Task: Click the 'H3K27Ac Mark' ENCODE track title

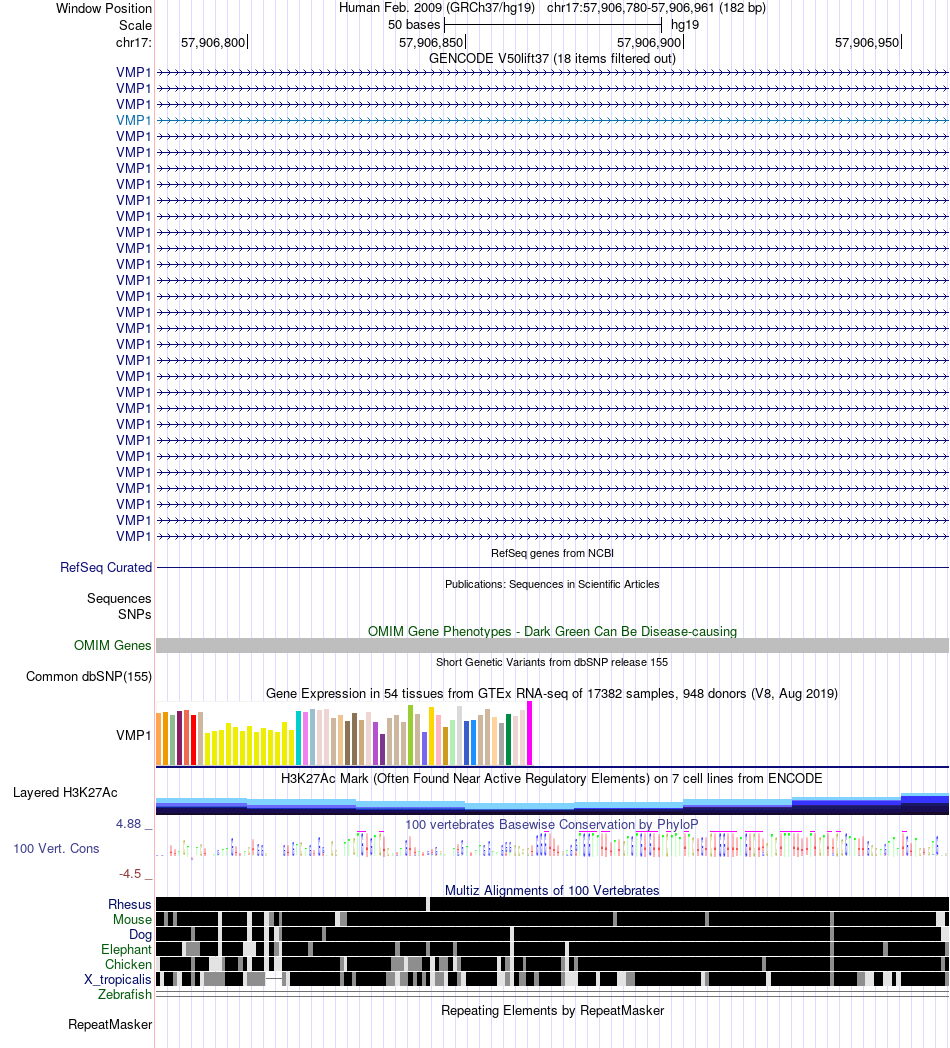Action: click(x=552, y=779)
